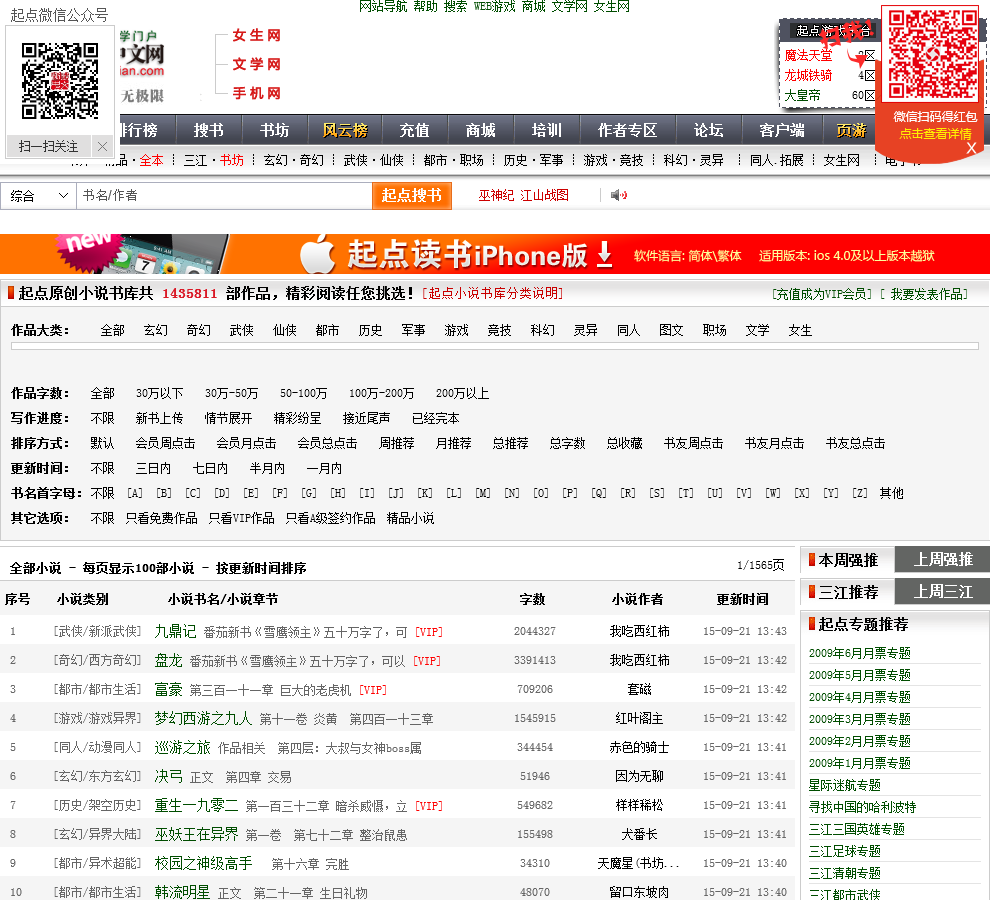Viewport: 990px width, 900px height.
Task: Open [VIP] chapter tag of 富豪
Action: click(x=373, y=690)
